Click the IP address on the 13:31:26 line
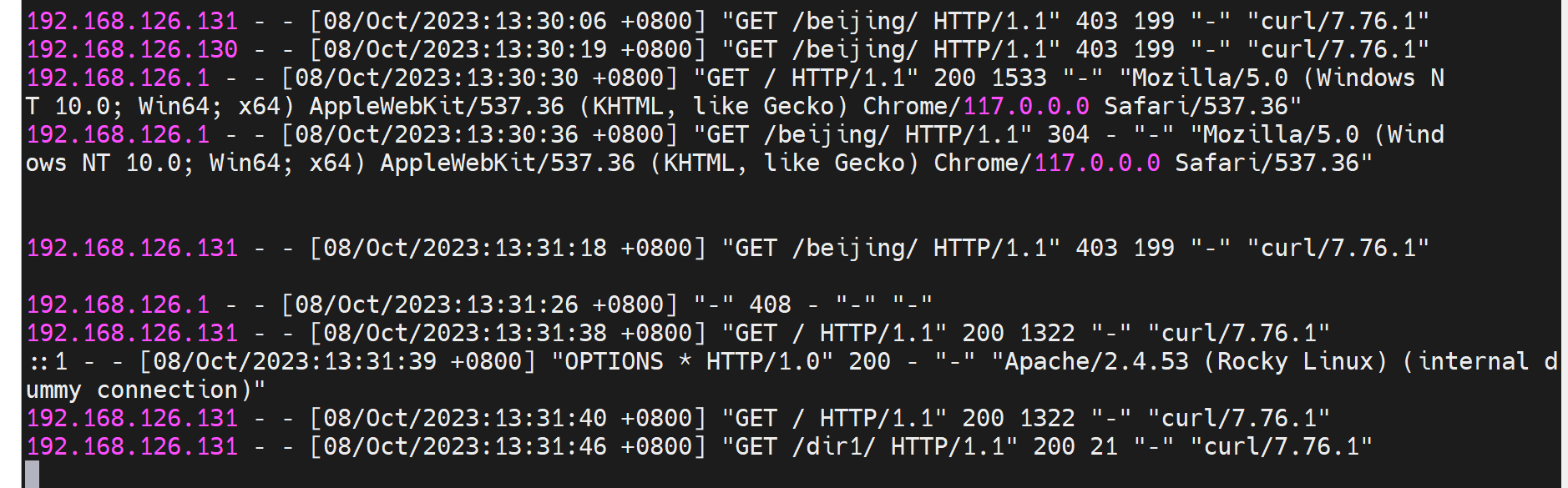This screenshot has width=1568, height=488. 118,304
